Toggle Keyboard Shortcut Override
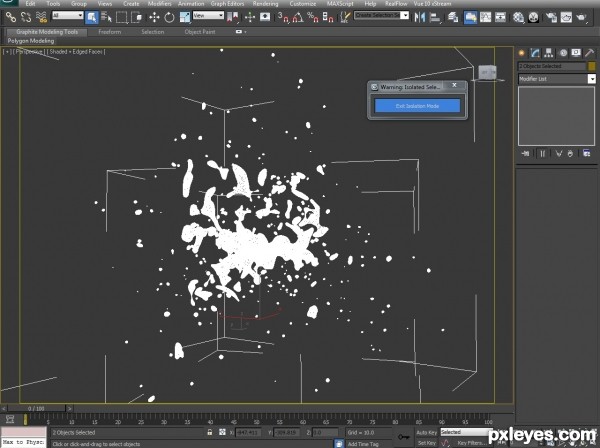The width and height of the screenshot is (600, 448). 265,17
